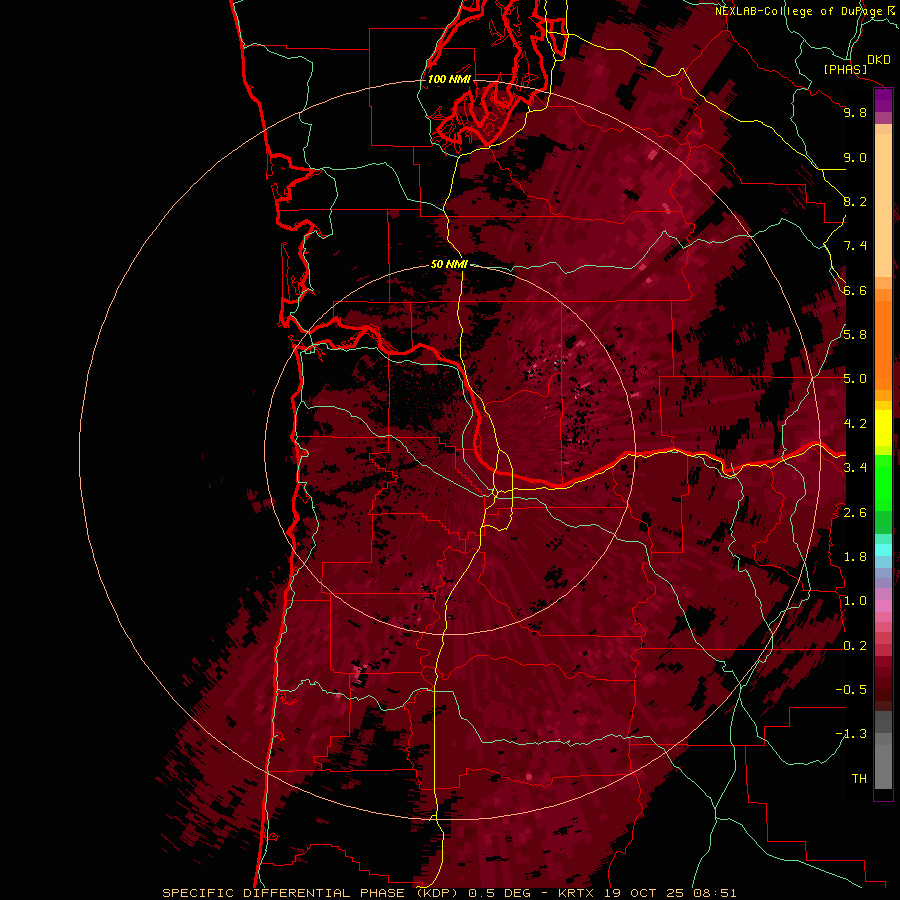Click the -1.3 scale value
This screenshot has height=900, width=900.
coord(851,734)
